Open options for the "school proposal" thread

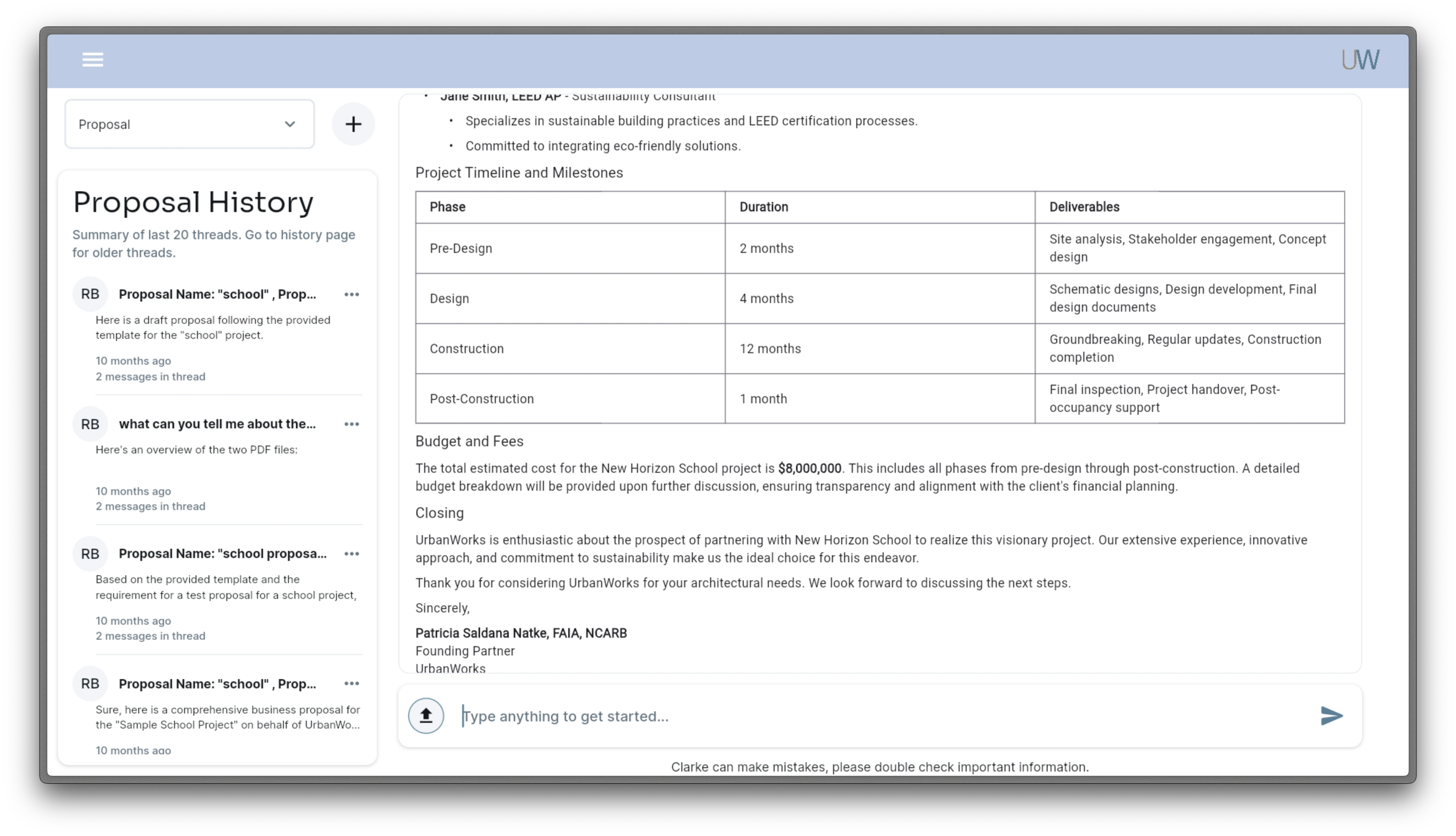tap(352, 553)
